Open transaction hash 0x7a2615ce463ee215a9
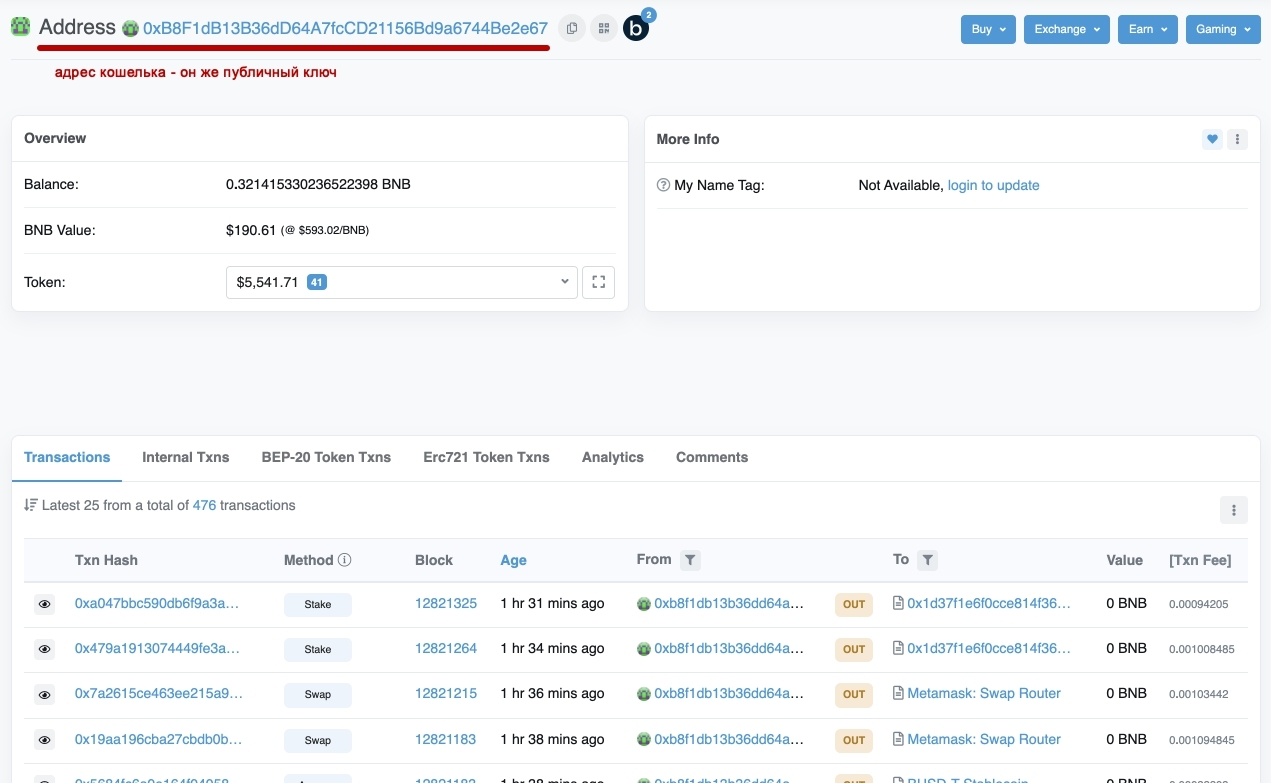The width and height of the screenshot is (1271, 783). (158, 693)
